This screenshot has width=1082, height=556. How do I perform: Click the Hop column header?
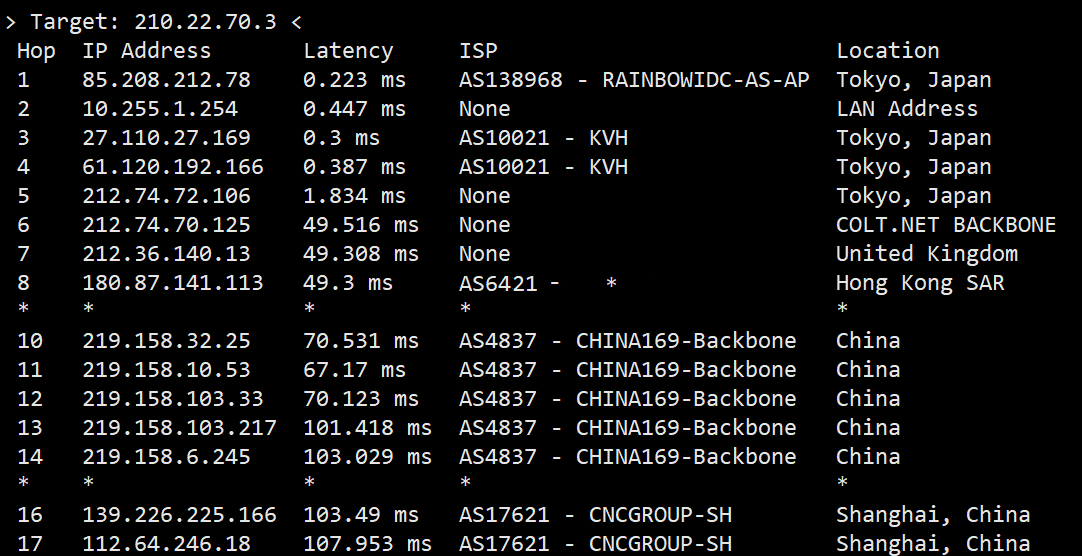click(36, 51)
